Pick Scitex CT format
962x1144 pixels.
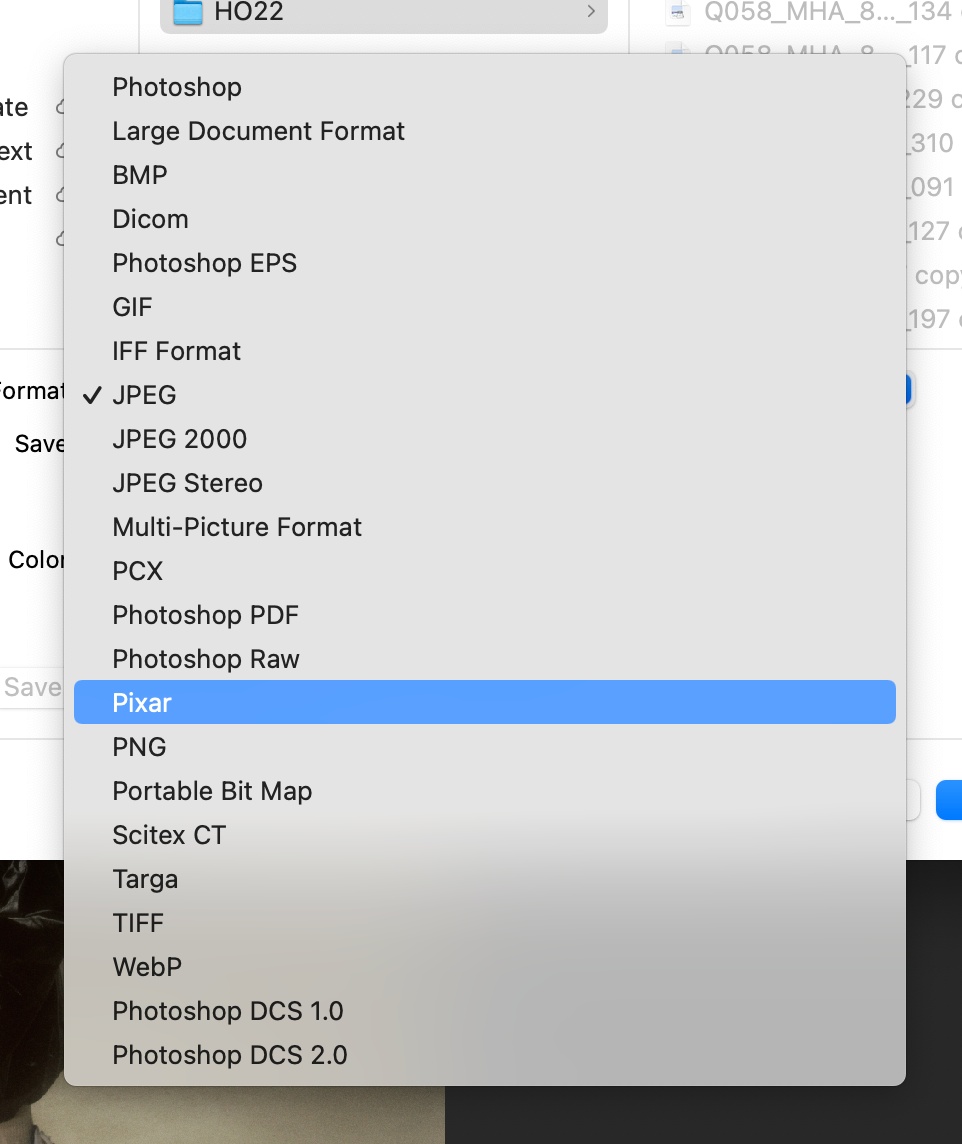click(484, 835)
